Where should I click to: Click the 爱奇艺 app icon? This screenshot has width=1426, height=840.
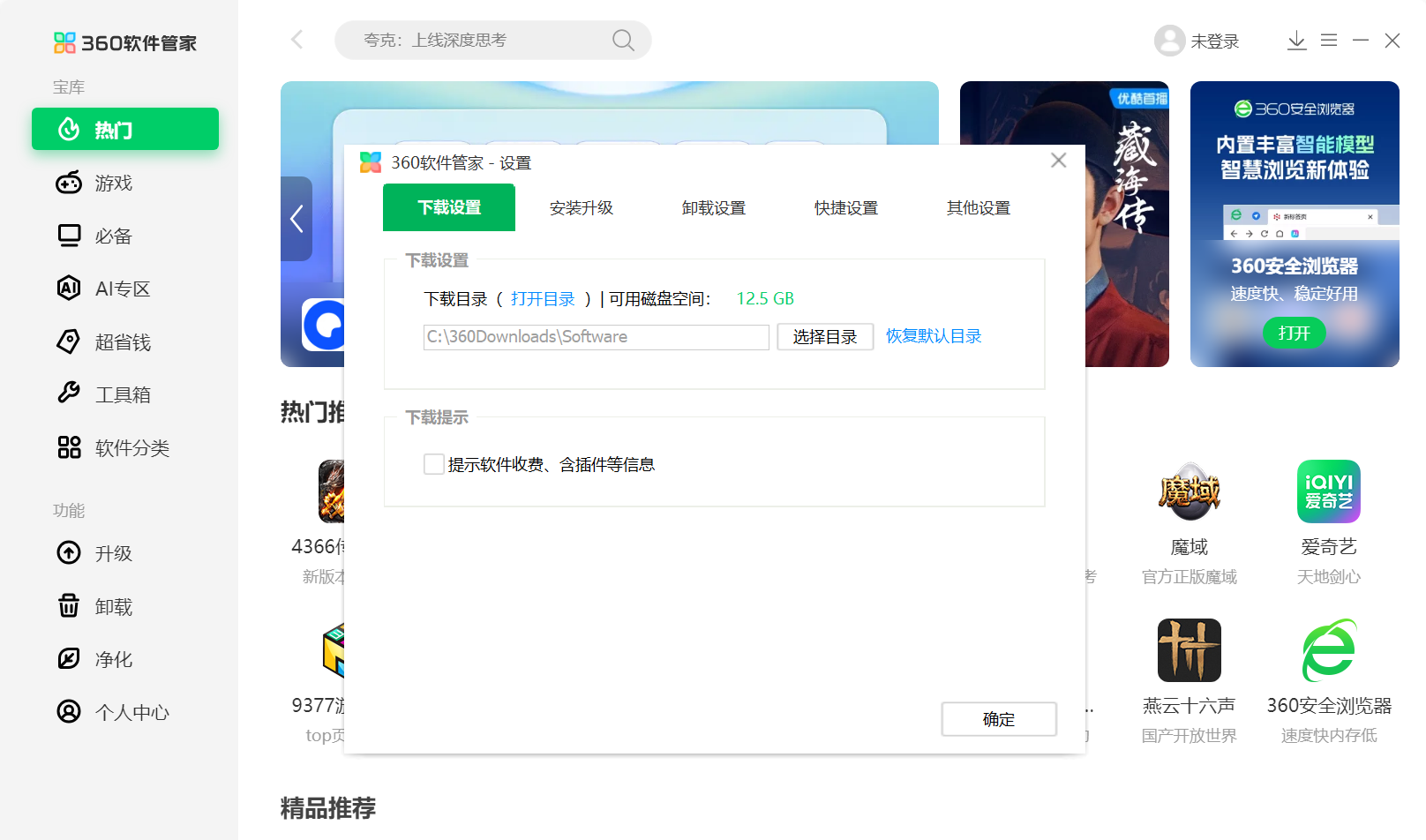click(1329, 491)
